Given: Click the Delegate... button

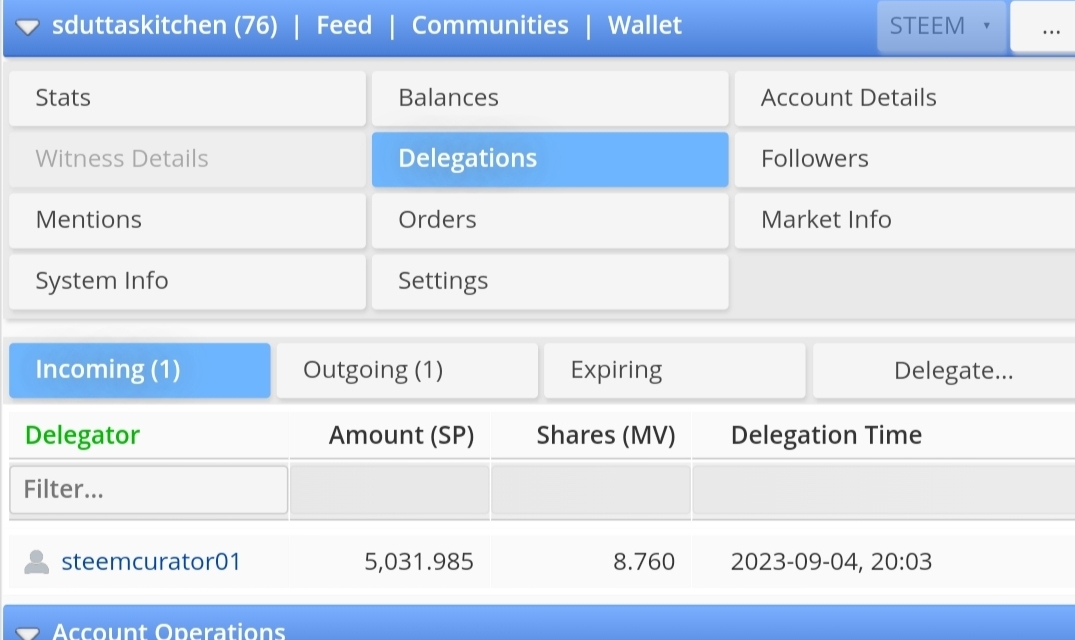Looking at the screenshot, I should point(944,370).
